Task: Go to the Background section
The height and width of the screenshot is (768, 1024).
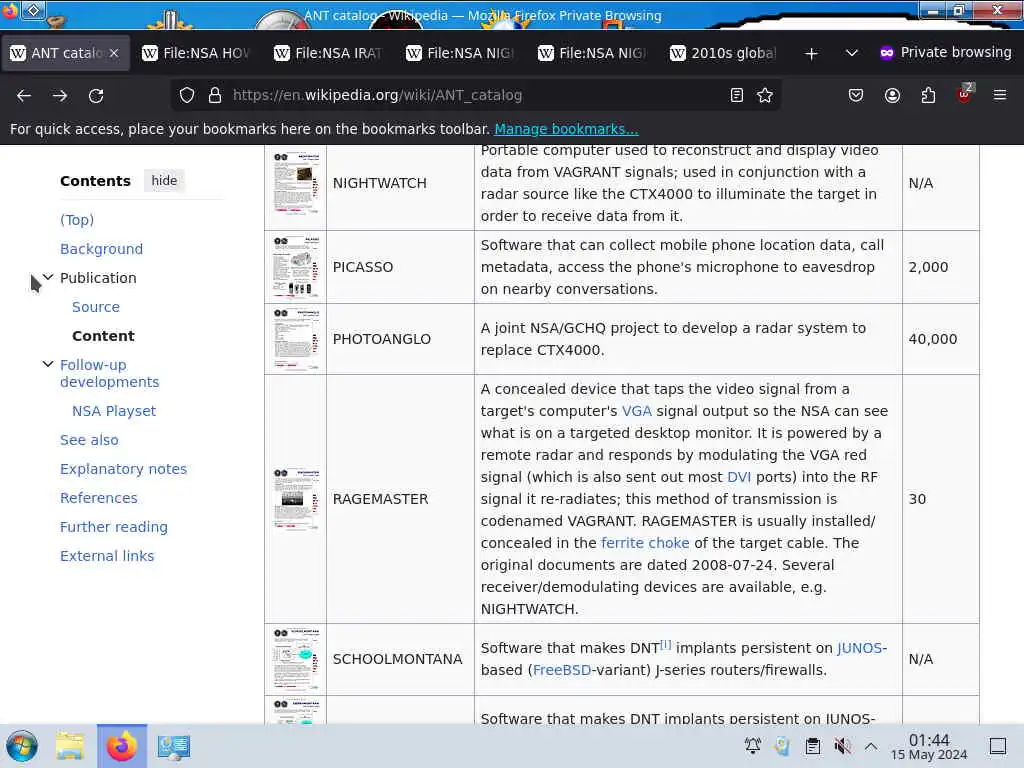Action: point(101,249)
